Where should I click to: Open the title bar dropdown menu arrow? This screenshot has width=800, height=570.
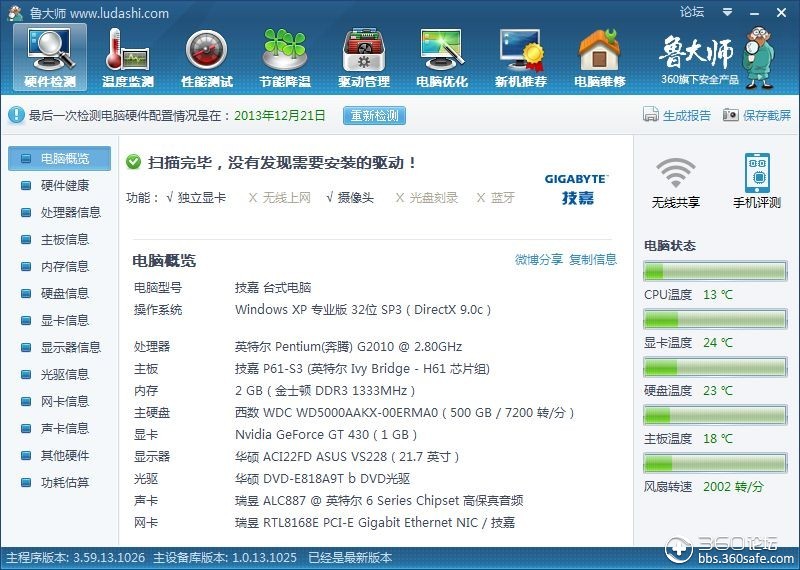728,12
